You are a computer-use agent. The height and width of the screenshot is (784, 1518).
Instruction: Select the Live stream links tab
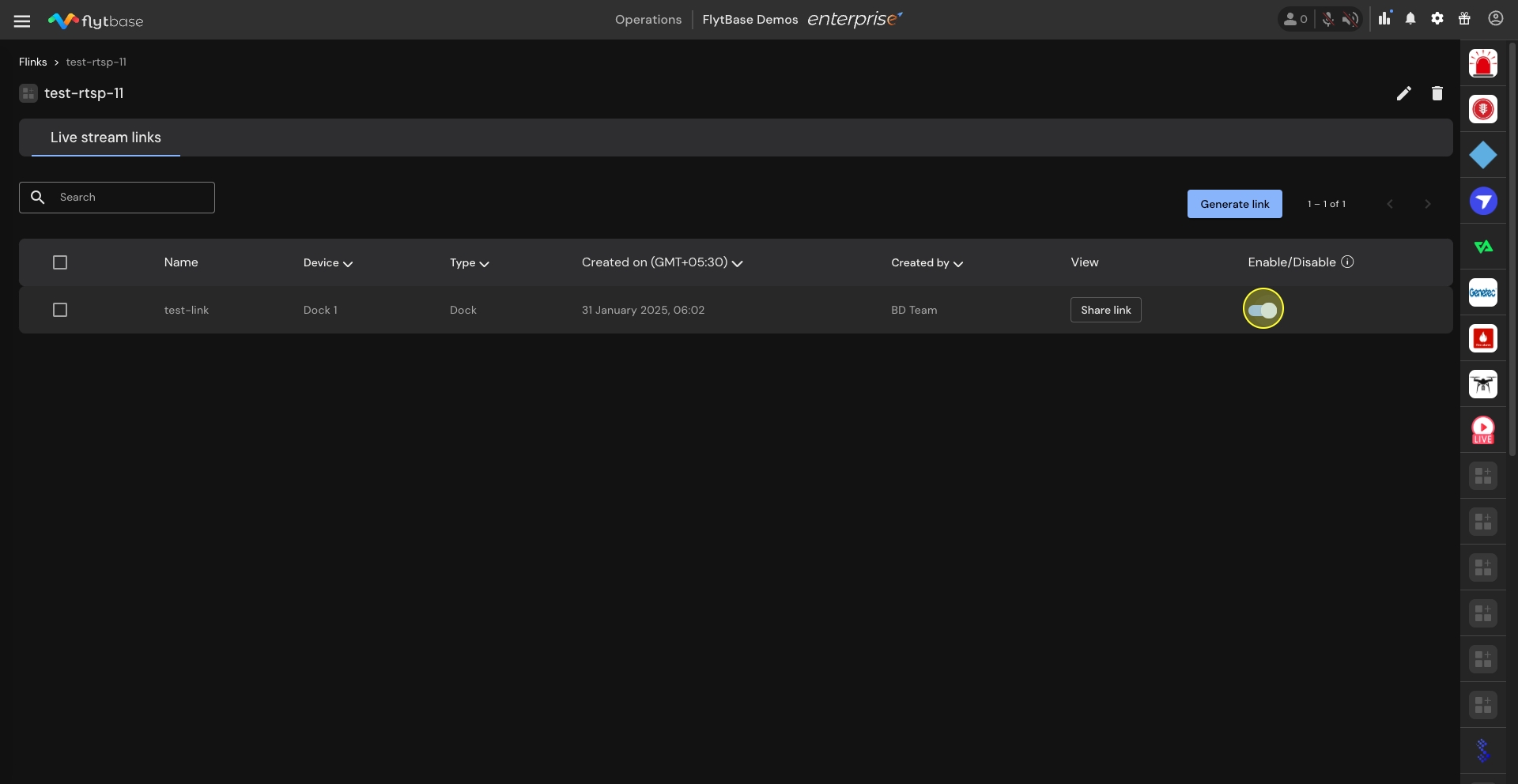pyautogui.click(x=106, y=138)
